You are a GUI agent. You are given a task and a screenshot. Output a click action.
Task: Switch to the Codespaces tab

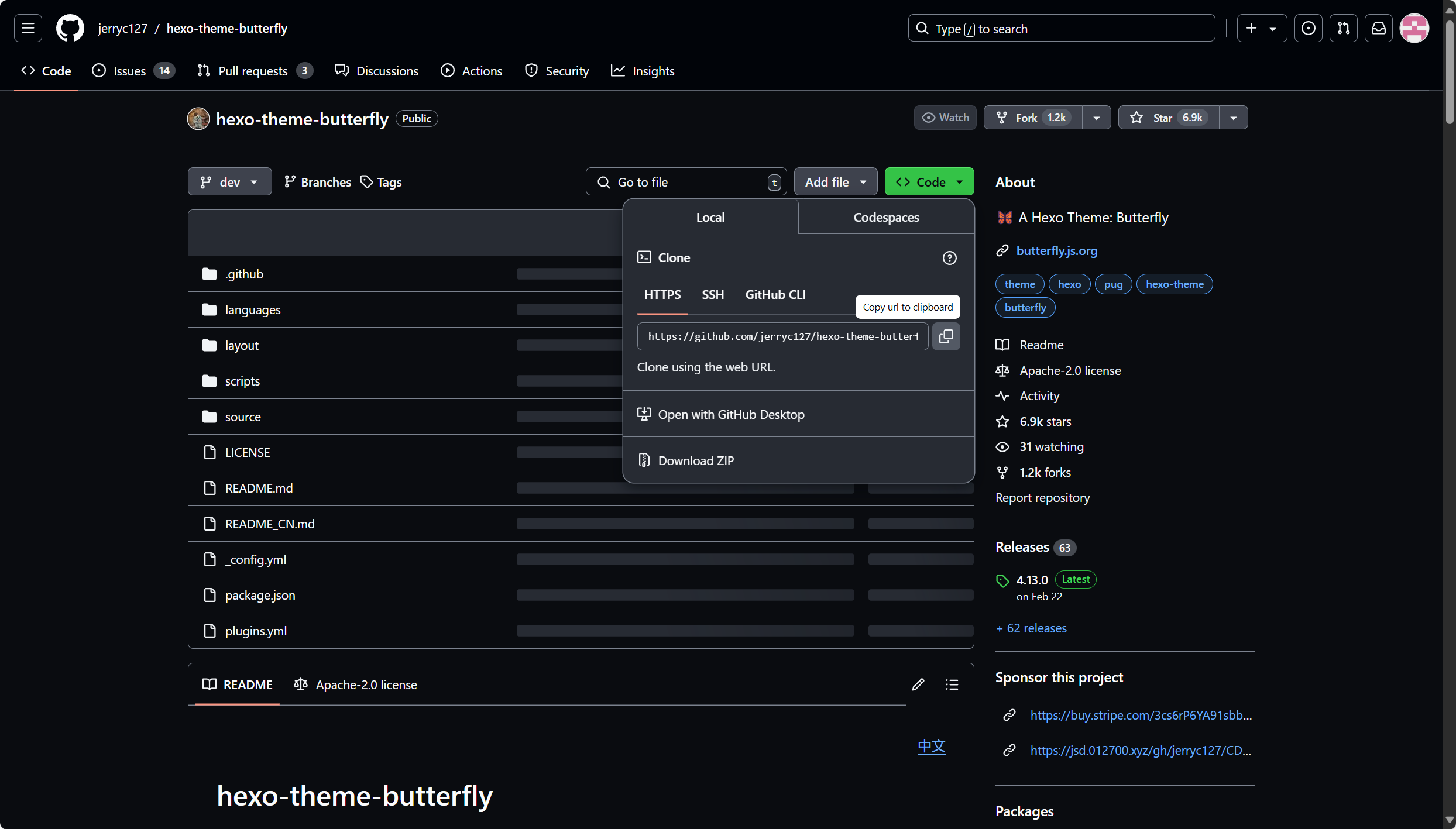pyautogui.click(x=886, y=217)
